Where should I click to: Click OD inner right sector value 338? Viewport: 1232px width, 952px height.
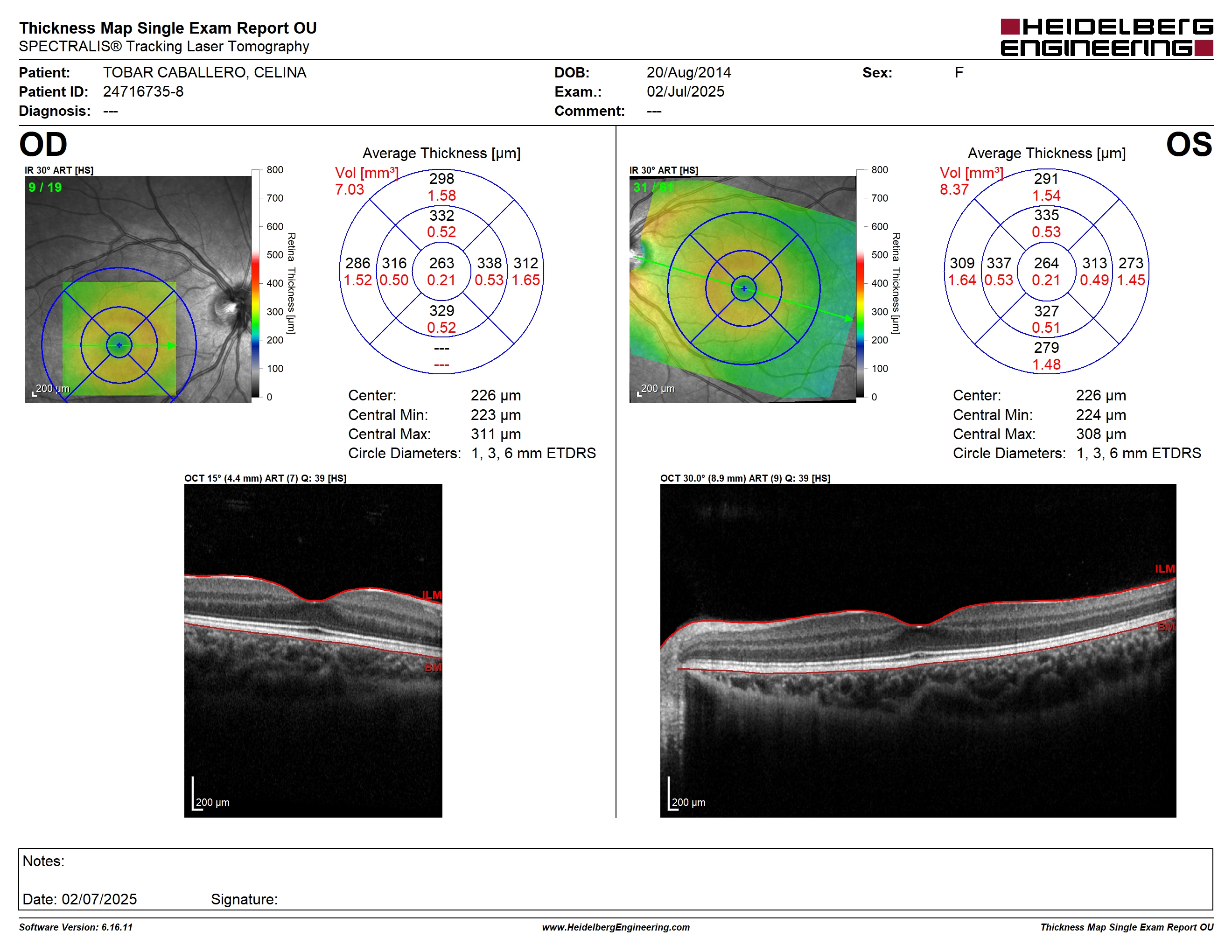[489, 263]
